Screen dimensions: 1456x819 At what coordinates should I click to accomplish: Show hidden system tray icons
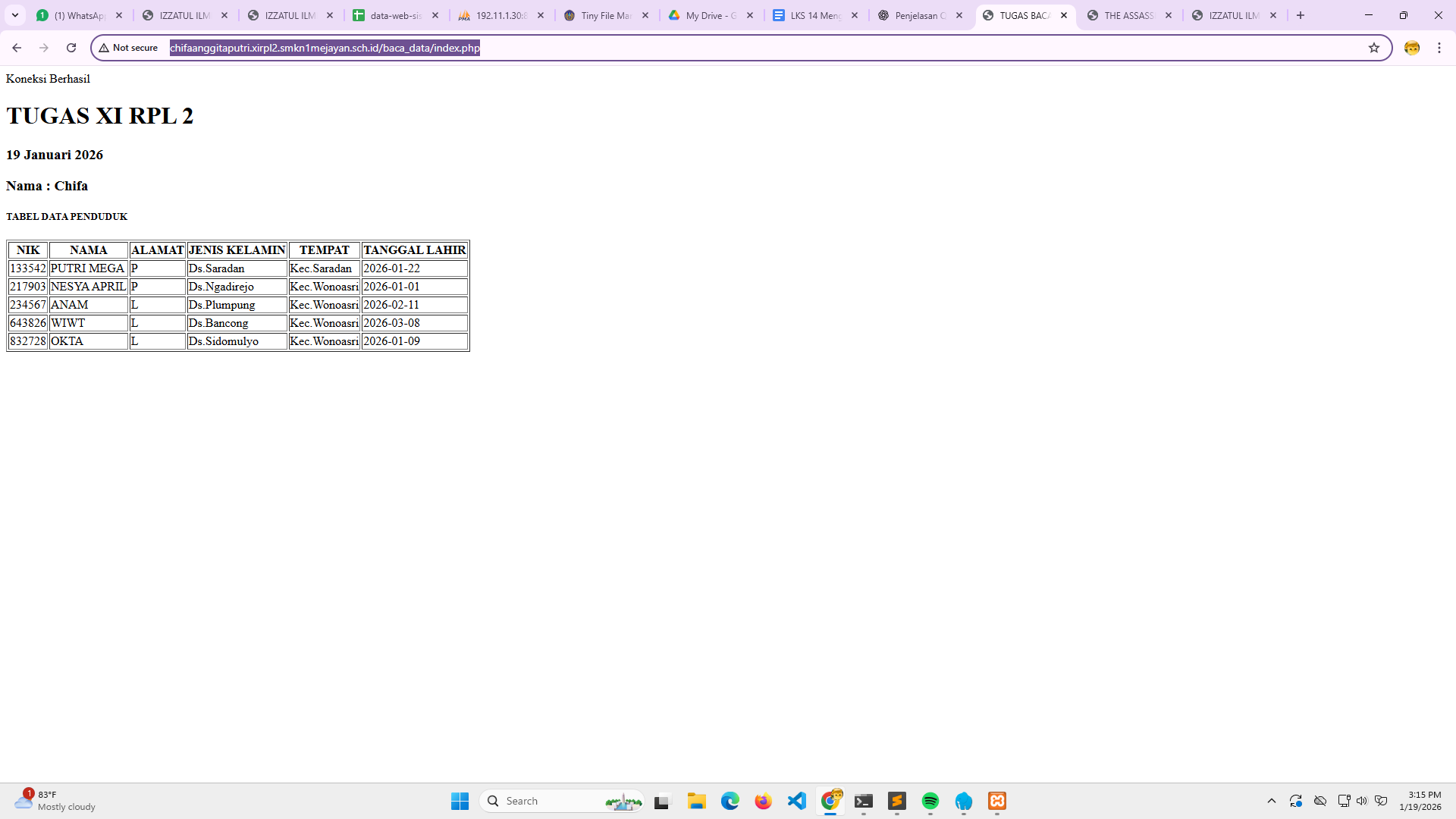1272,801
